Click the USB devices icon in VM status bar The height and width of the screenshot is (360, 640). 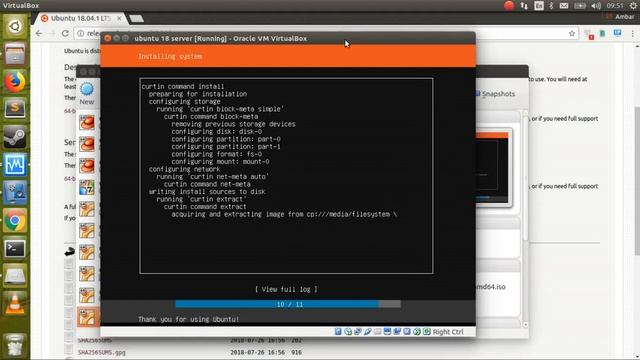[x=367, y=331]
